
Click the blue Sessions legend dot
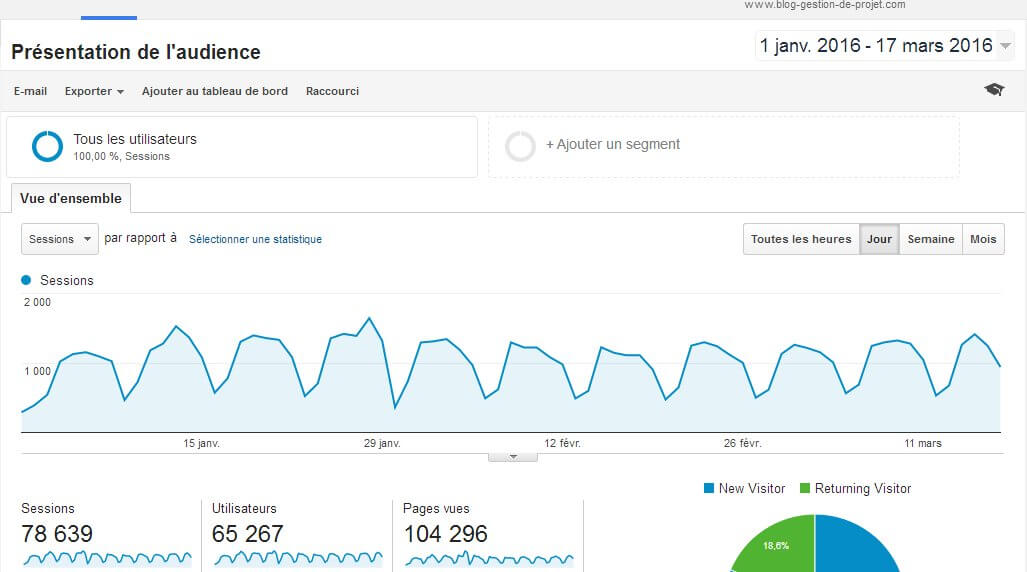(26, 280)
